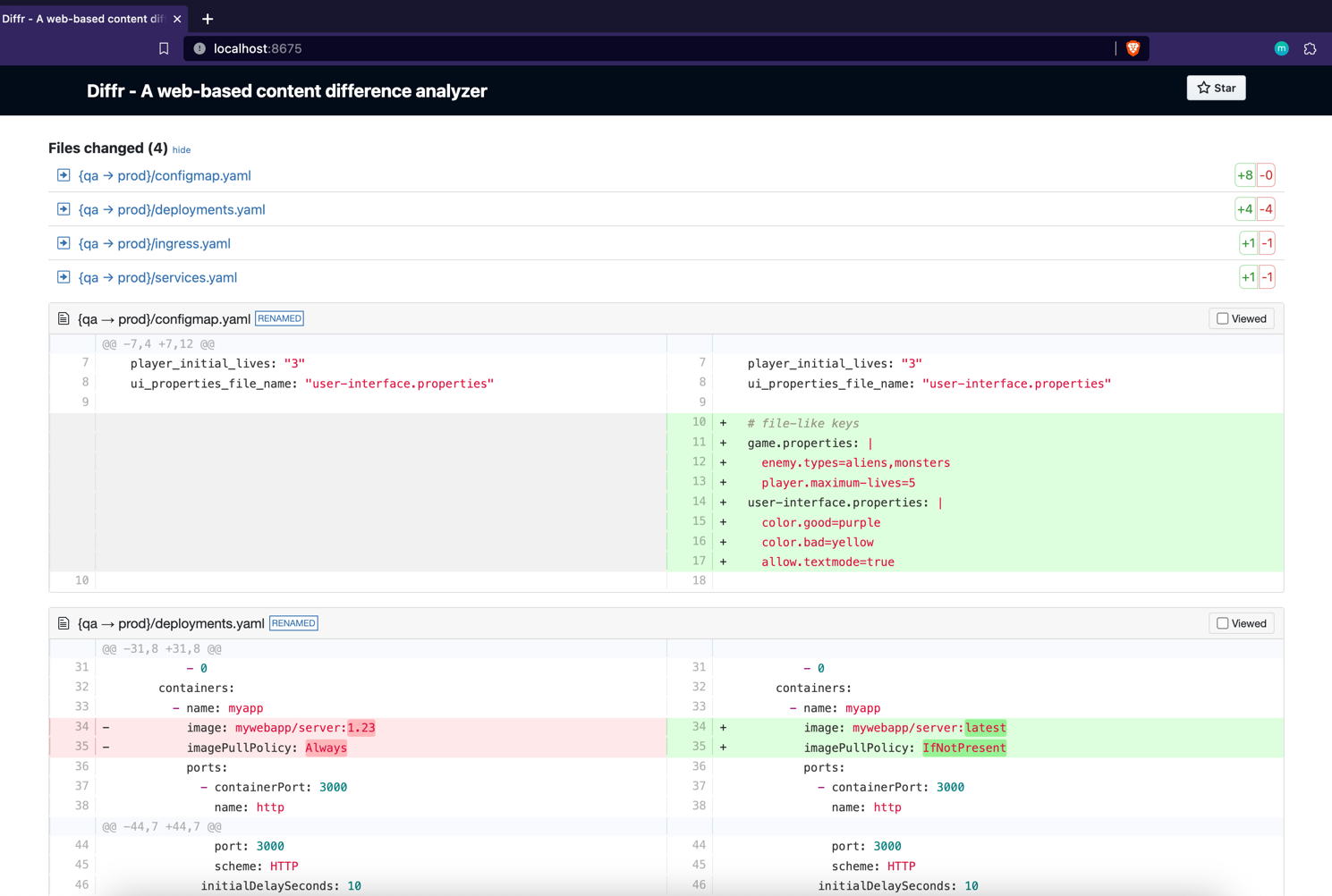Click the +8 additions badge for configmap.yaml
The width and height of the screenshot is (1332, 896).
coord(1245,175)
